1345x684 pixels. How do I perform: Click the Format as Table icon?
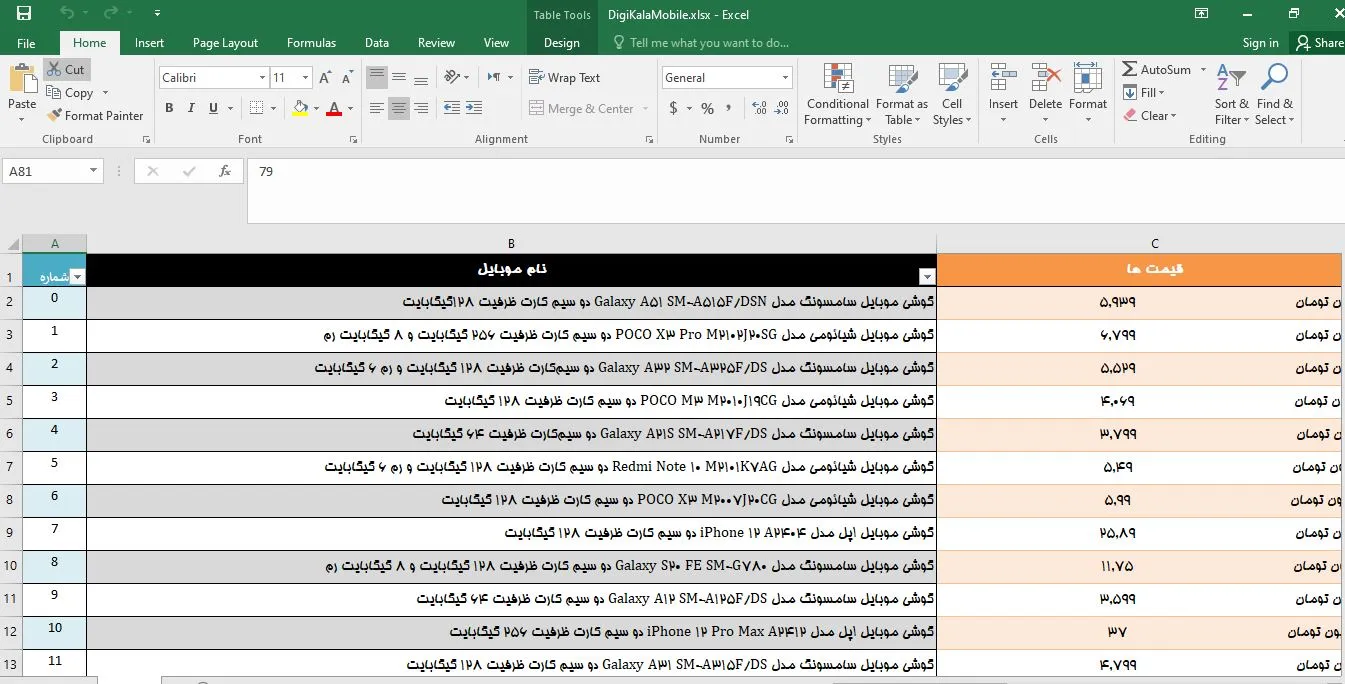coord(901,95)
